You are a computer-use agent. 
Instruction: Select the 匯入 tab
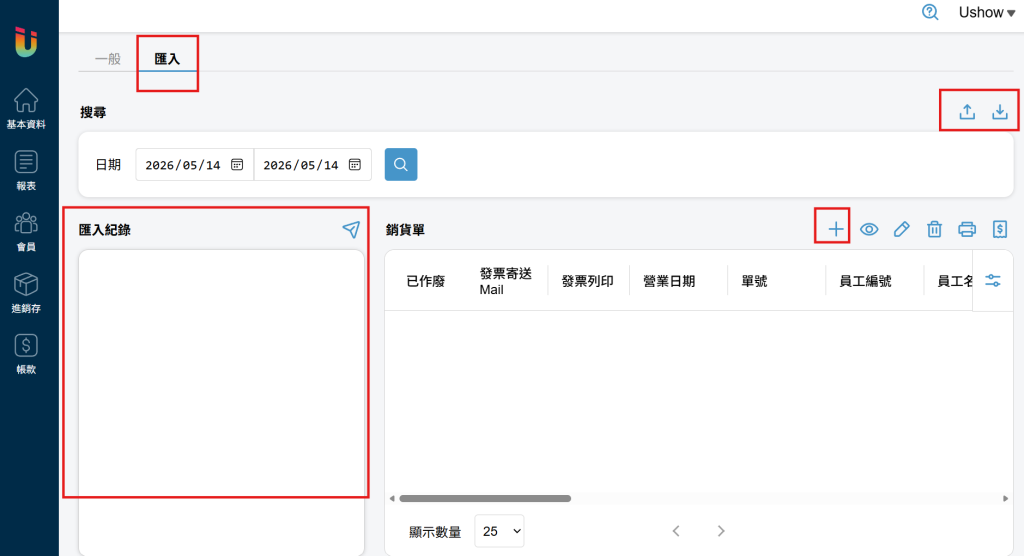pos(167,59)
